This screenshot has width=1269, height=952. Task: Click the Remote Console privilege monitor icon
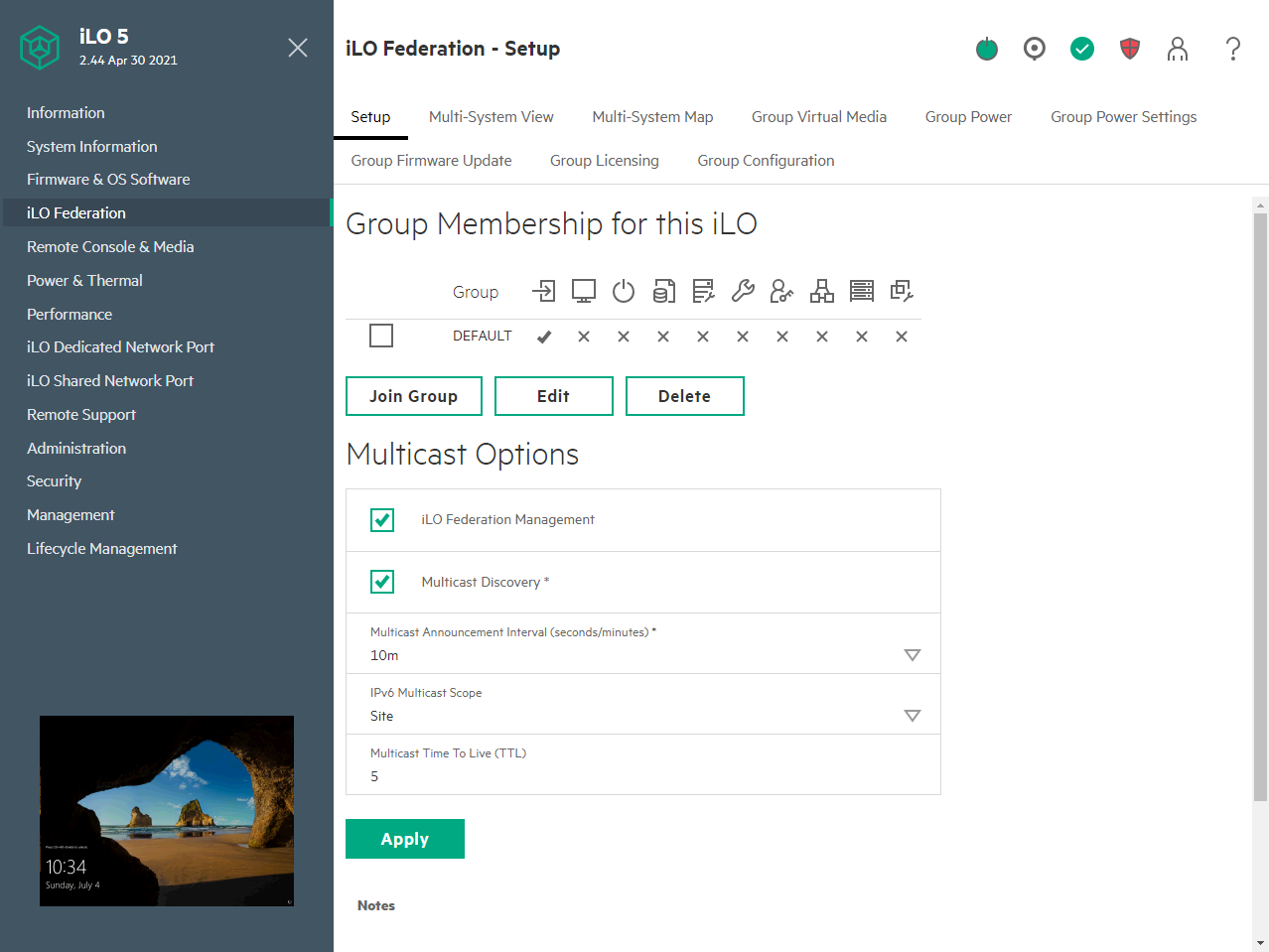(x=584, y=291)
